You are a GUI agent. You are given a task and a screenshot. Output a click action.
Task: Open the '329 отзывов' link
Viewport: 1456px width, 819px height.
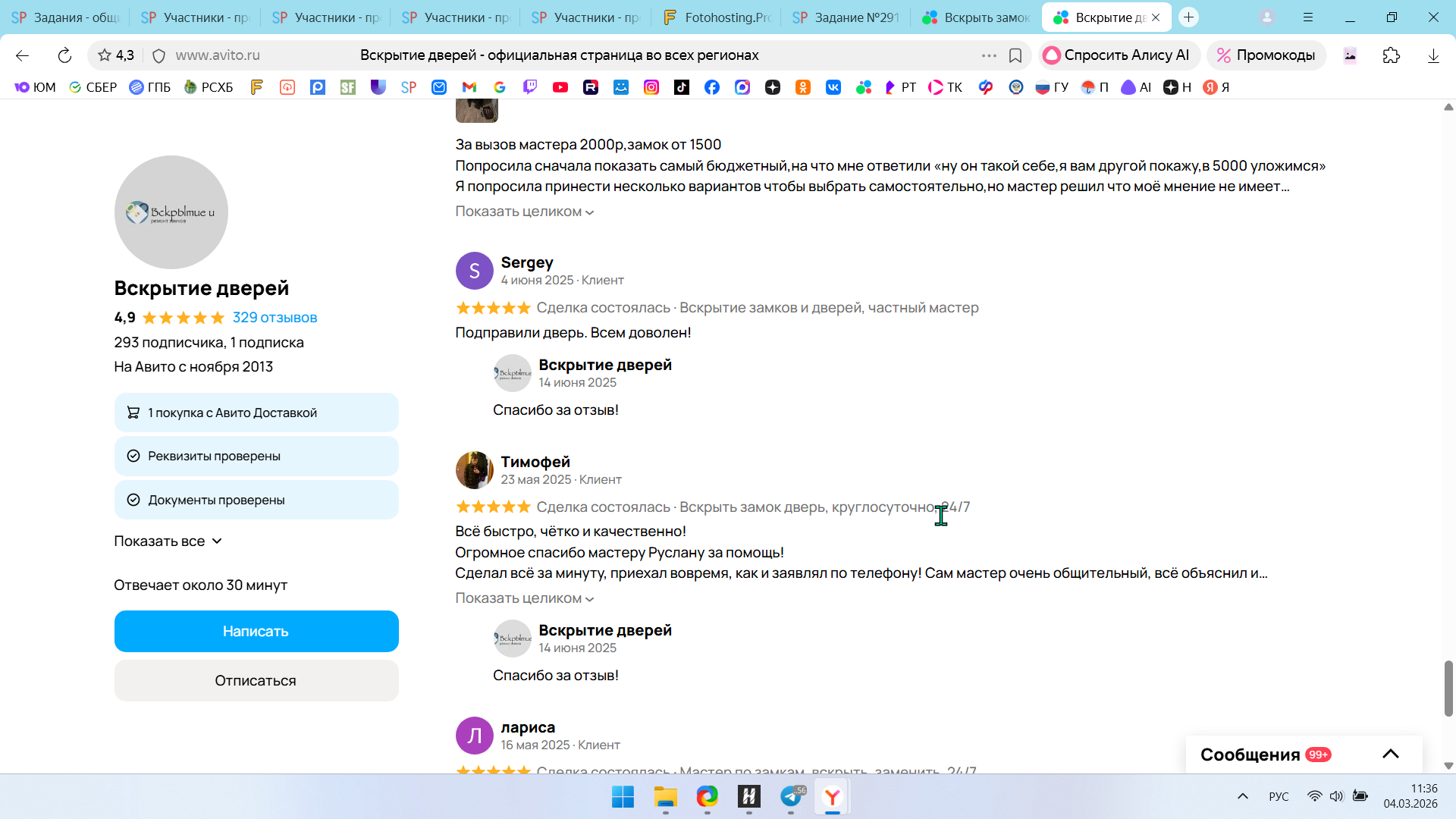point(275,318)
